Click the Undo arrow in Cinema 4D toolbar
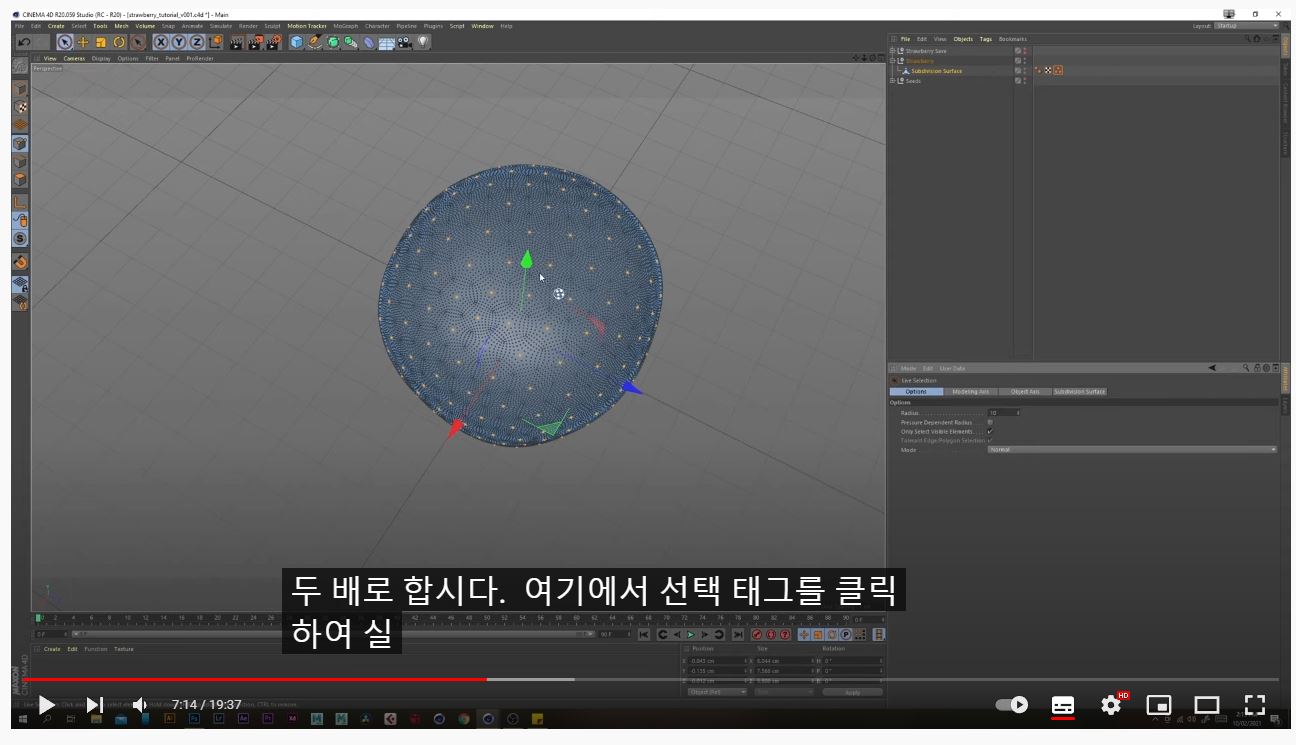 click(24, 42)
